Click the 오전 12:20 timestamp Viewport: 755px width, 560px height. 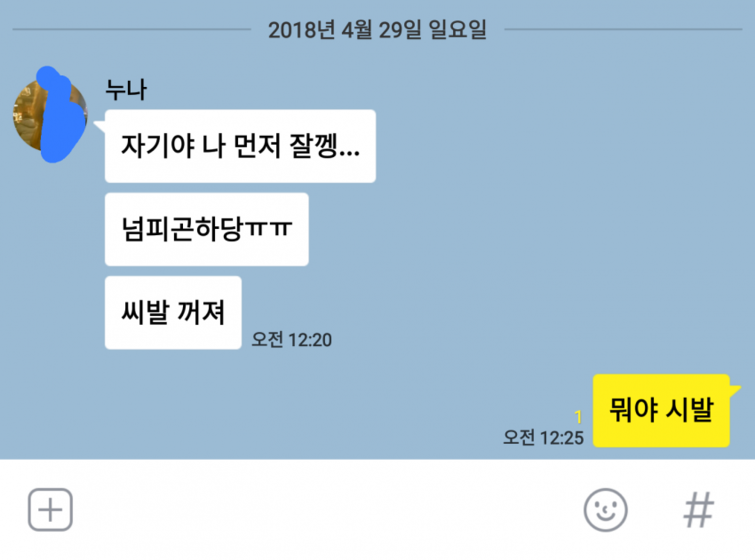[292, 340]
